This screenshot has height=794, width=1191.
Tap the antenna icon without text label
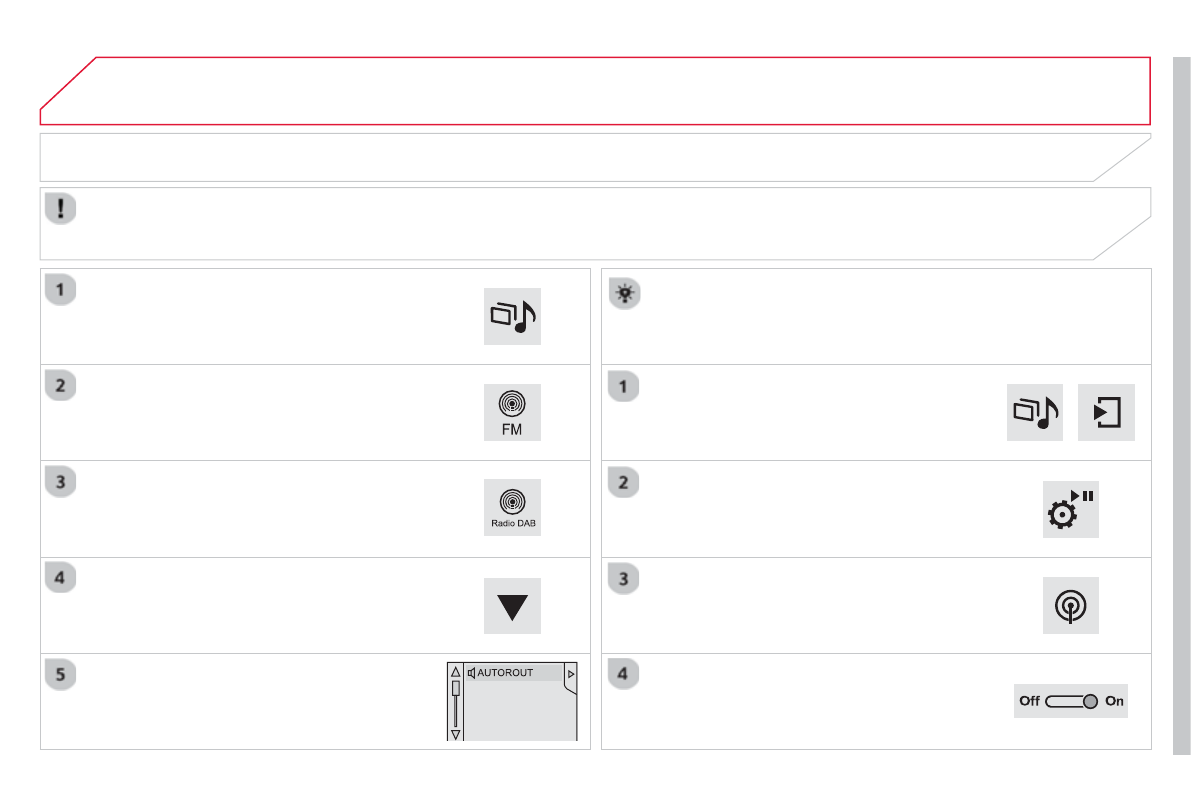tap(1070, 605)
